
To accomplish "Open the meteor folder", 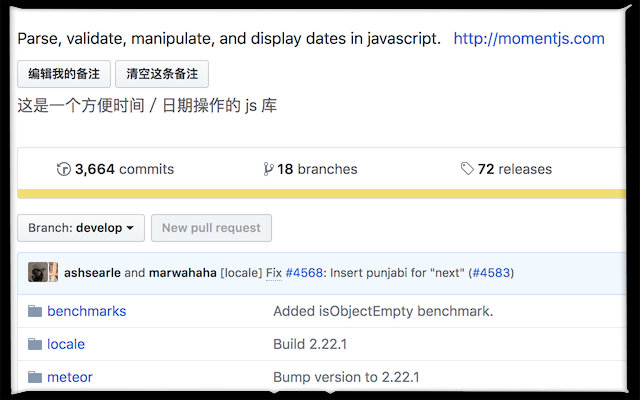I will click(x=70, y=377).
